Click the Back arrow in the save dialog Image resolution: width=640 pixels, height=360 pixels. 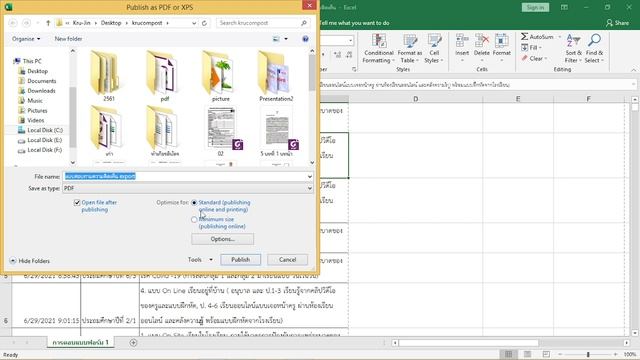click(13, 23)
